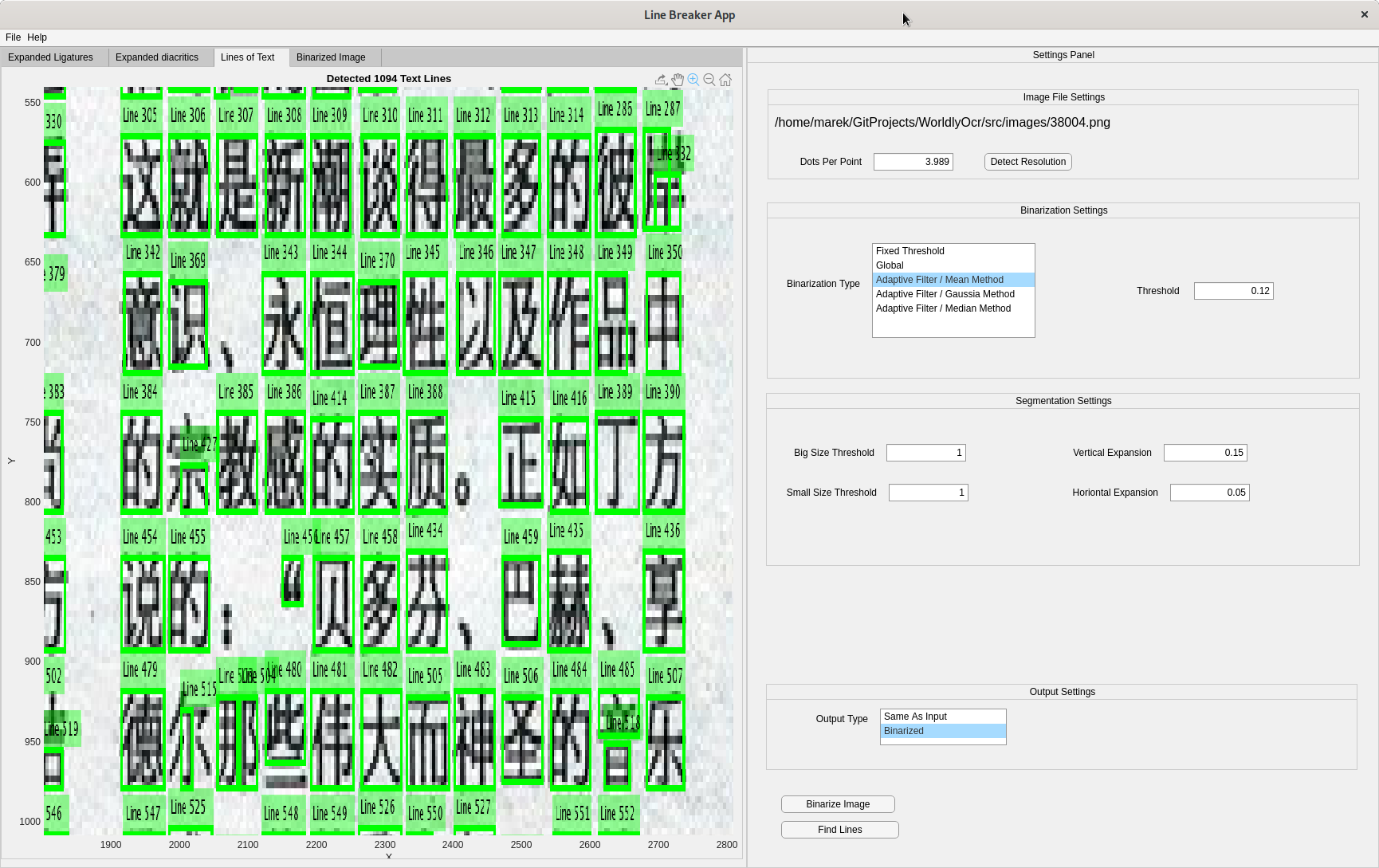1379x868 pixels.
Task: Focus the Threshold input field
Action: 1234,291
